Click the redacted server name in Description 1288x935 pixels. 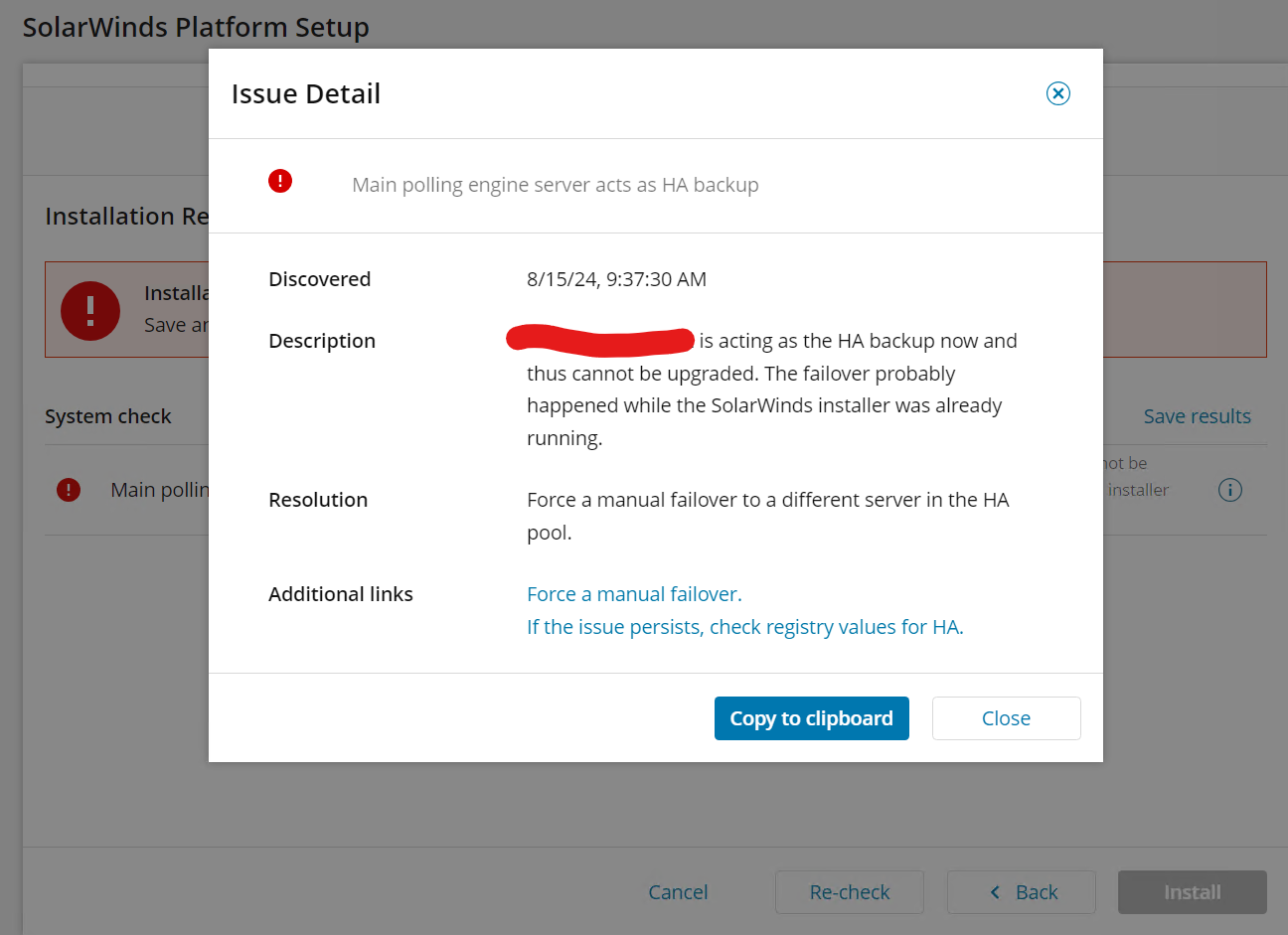click(x=600, y=340)
